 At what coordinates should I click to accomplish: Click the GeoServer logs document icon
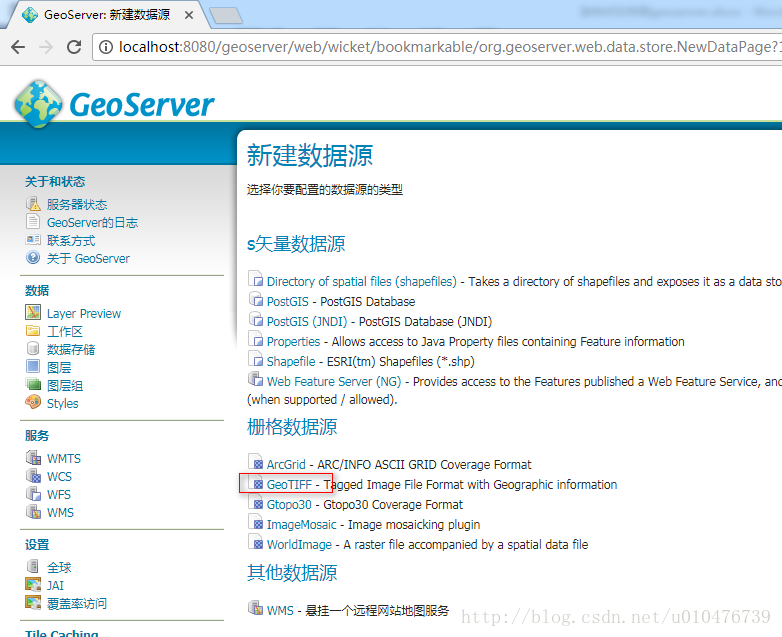33,221
